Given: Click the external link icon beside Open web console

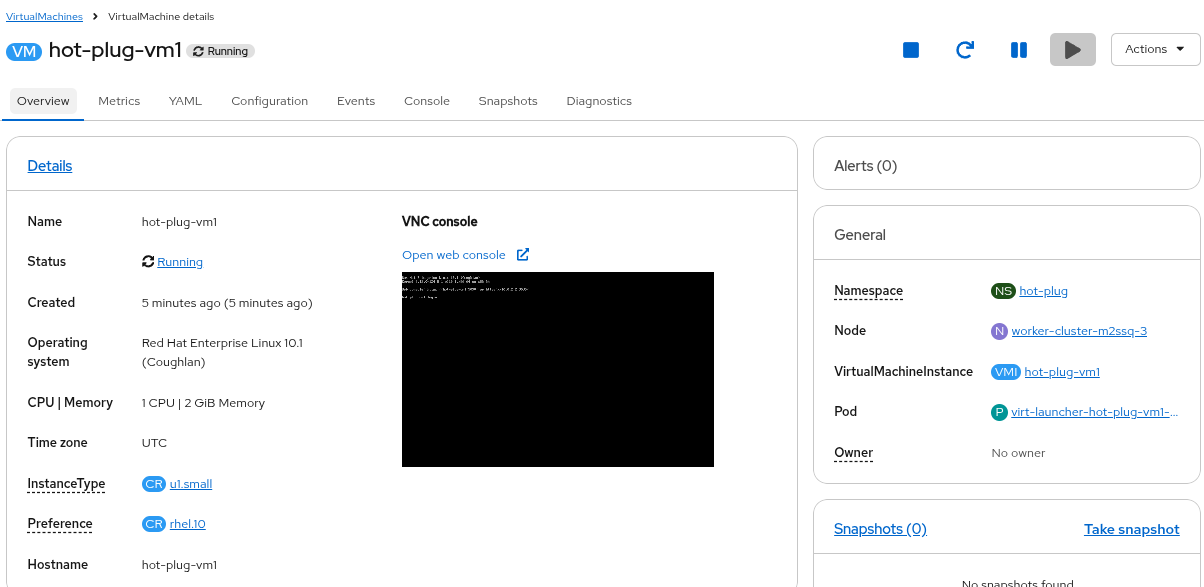Looking at the screenshot, I should [x=523, y=255].
